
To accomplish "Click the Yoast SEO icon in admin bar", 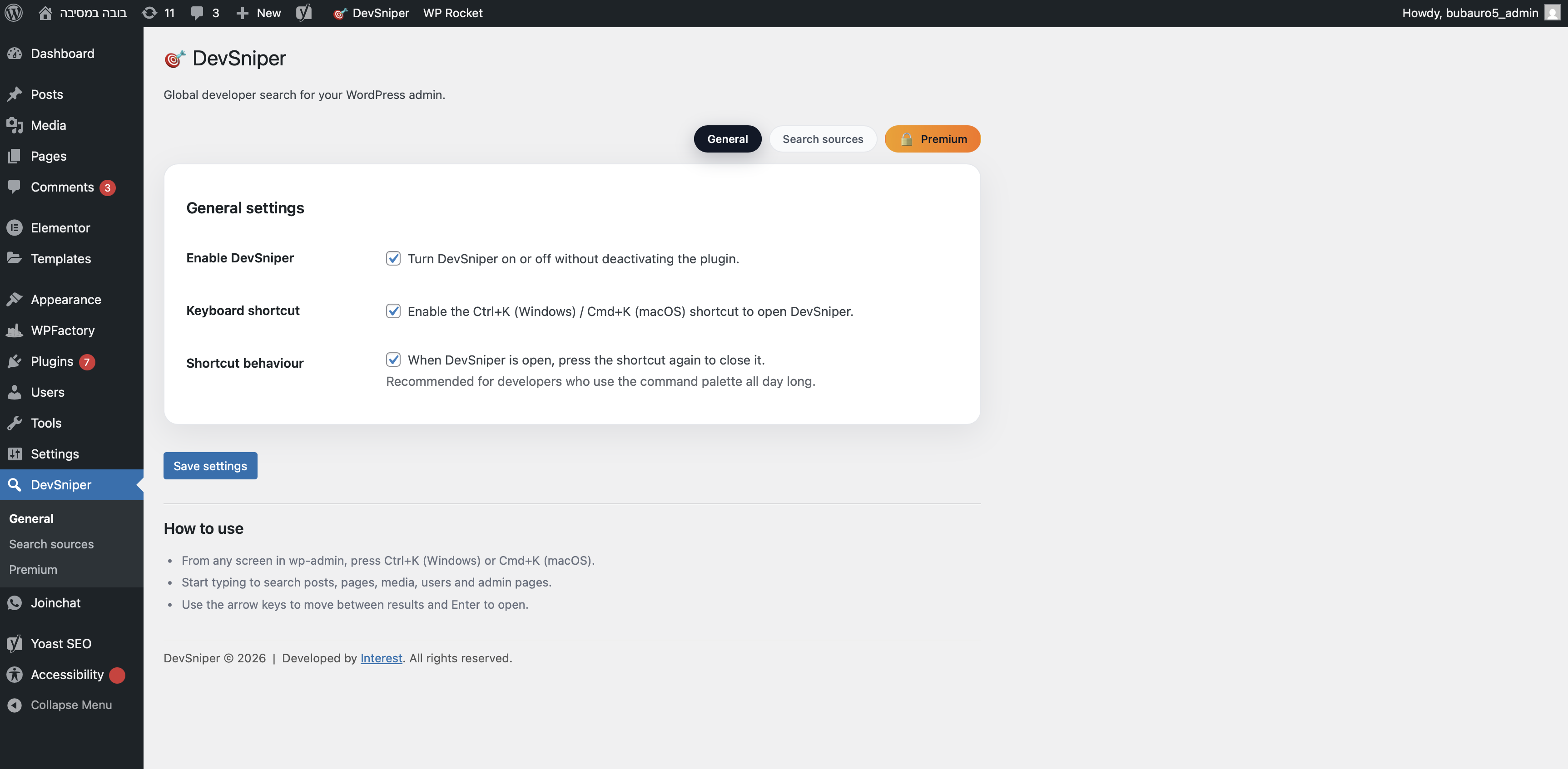I will (x=303, y=13).
